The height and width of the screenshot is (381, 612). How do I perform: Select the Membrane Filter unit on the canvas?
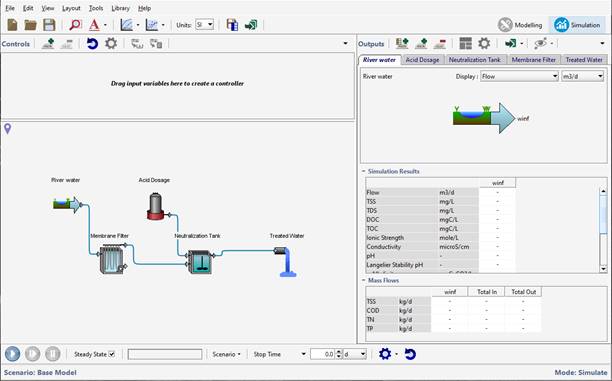(x=112, y=259)
